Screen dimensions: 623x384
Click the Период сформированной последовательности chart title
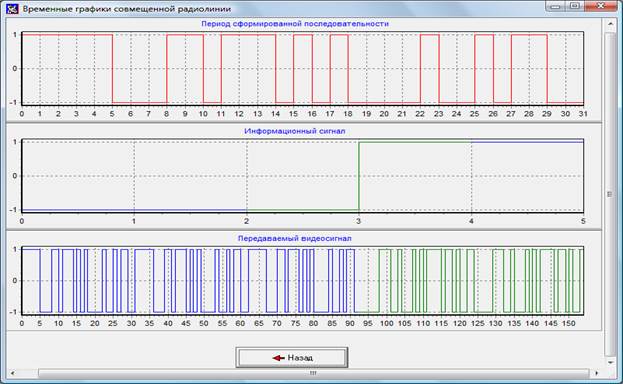coord(295,23)
